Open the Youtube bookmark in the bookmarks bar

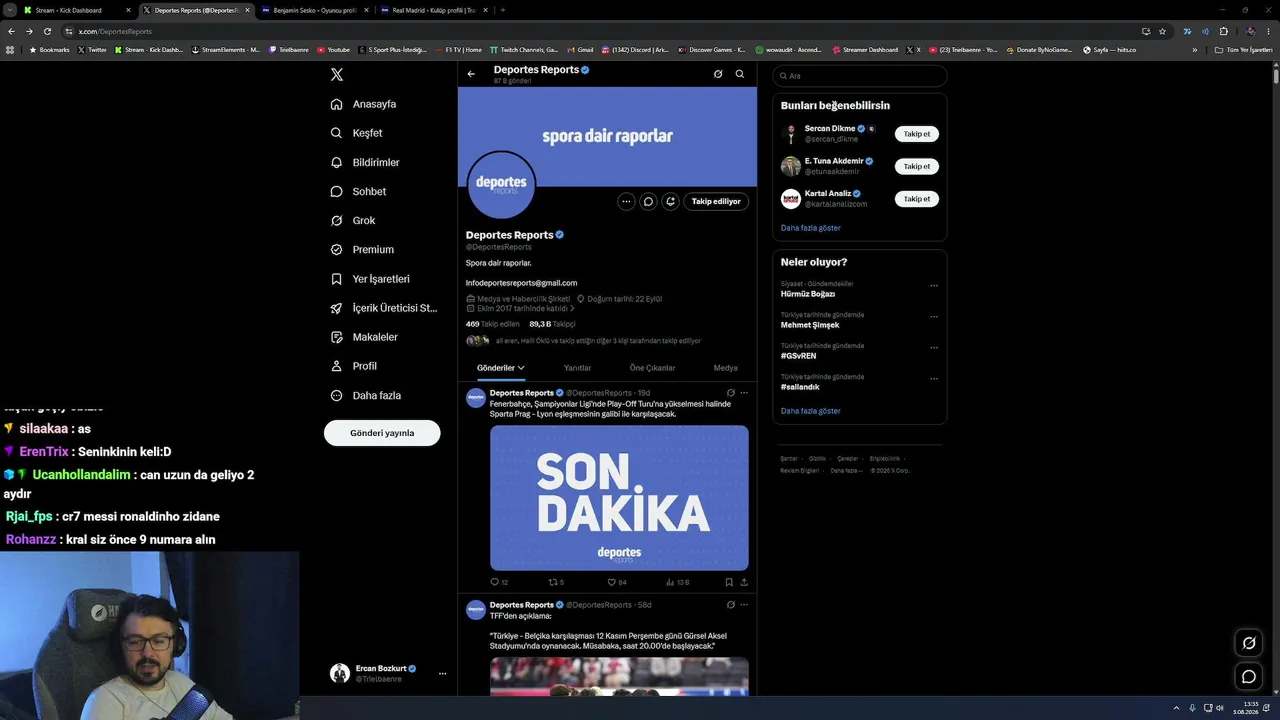334,50
